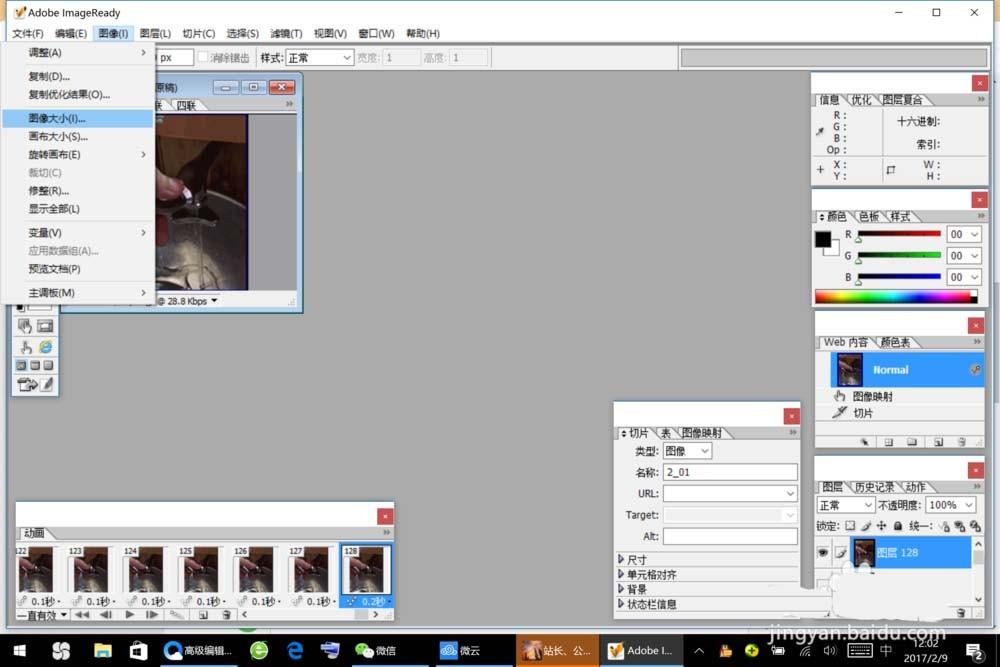The height and width of the screenshot is (667, 1000).
Task: Duplicate the current animation frame
Action: point(203,615)
